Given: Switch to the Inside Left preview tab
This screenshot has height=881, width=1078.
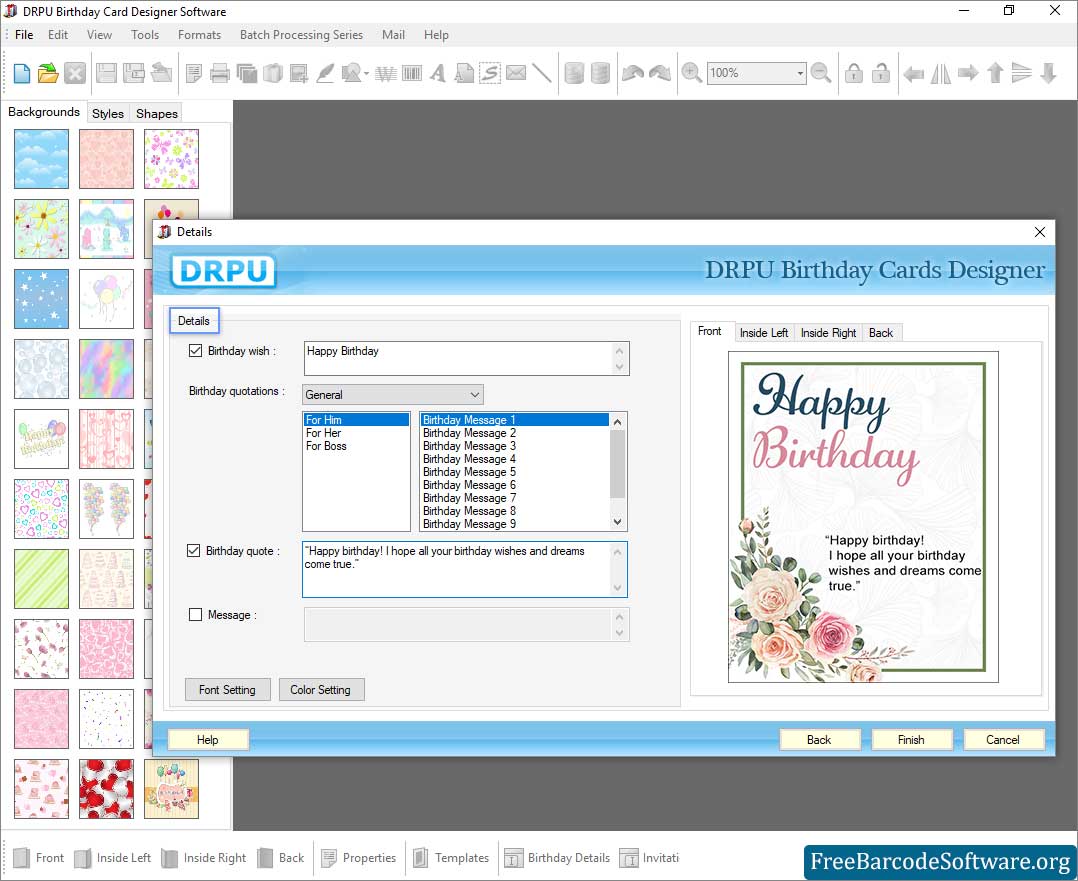Looking at the screenshot, I should 764,333.
